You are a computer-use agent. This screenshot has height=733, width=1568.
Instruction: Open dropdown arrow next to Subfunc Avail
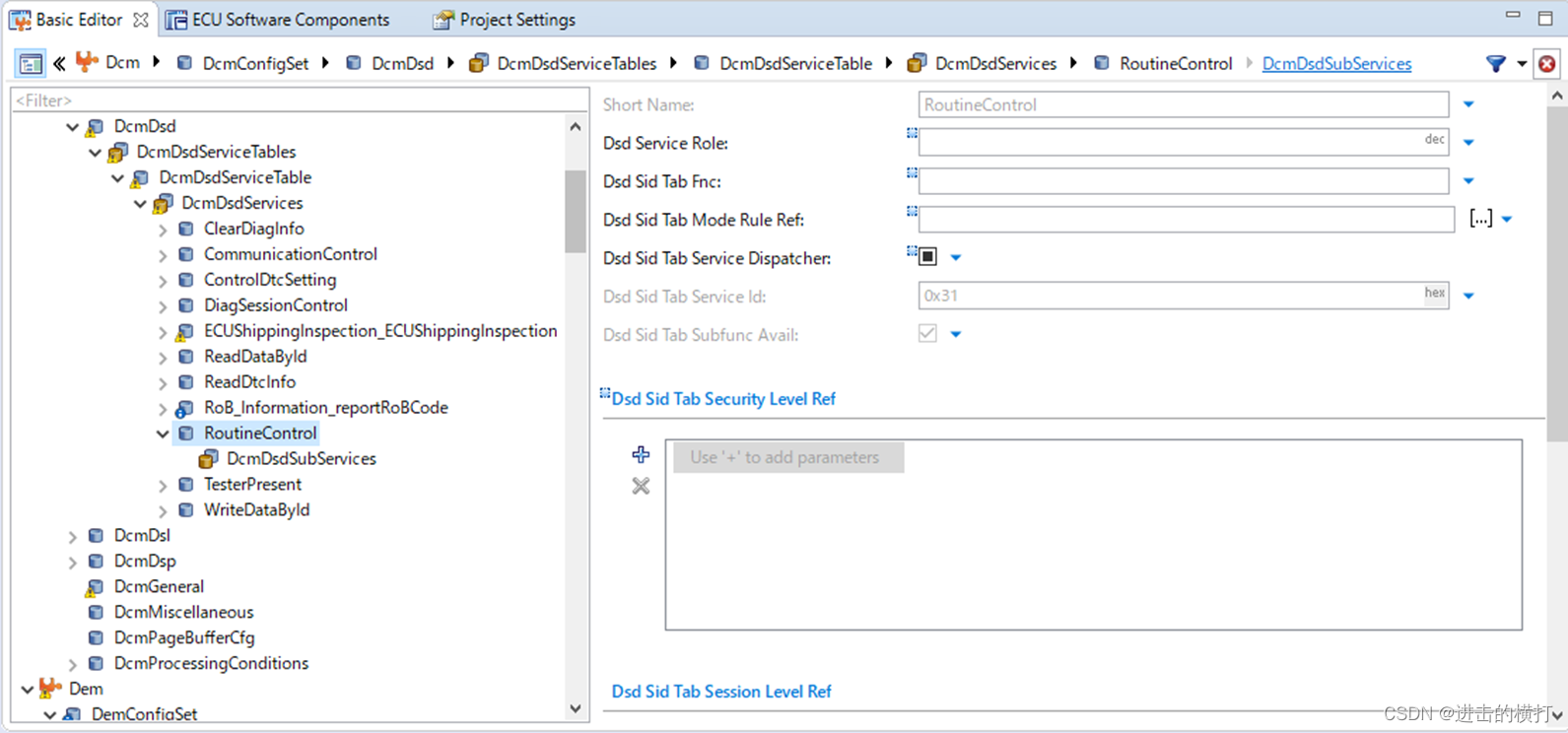[955, 335]
